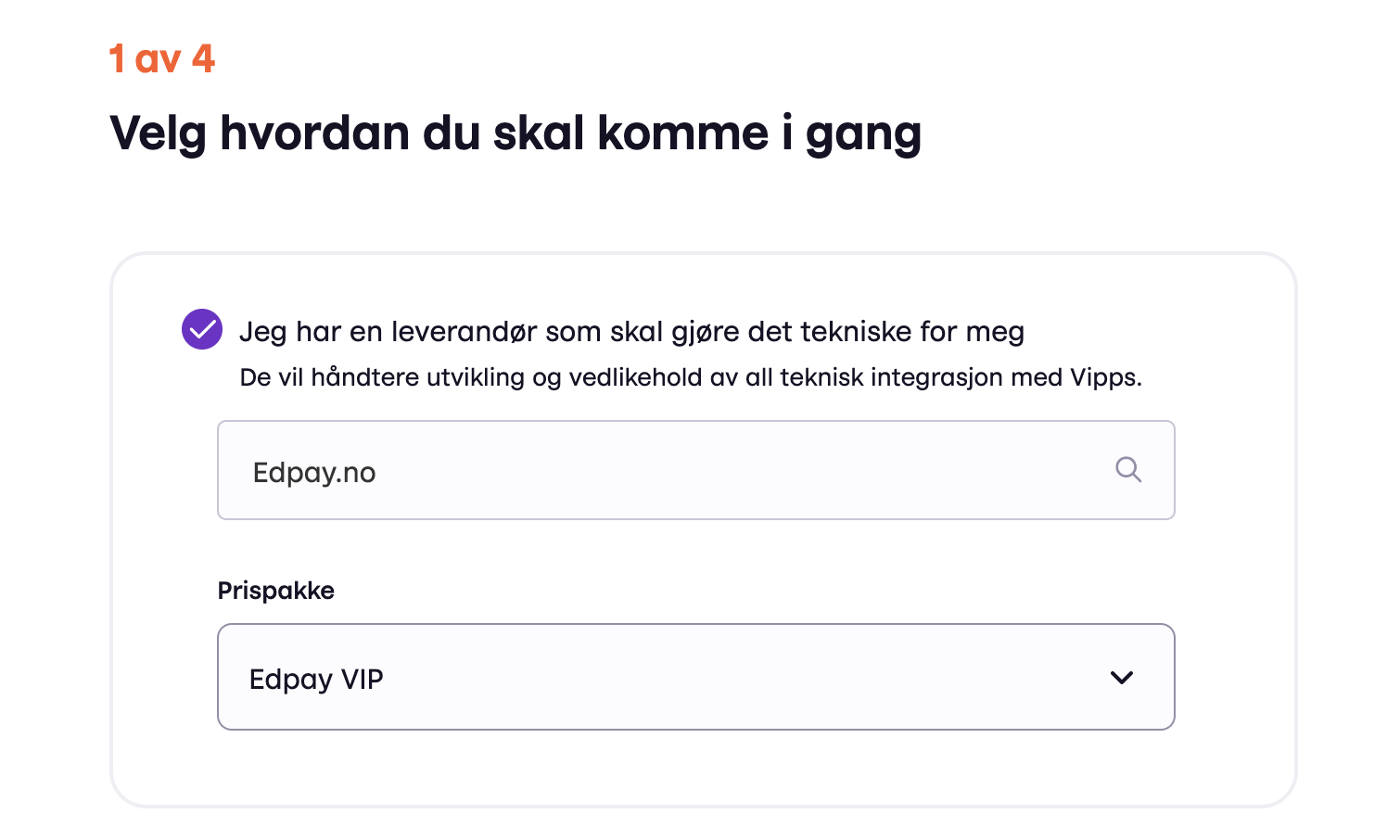Click the 'Edpay VIP' selected value

[316, 679]
